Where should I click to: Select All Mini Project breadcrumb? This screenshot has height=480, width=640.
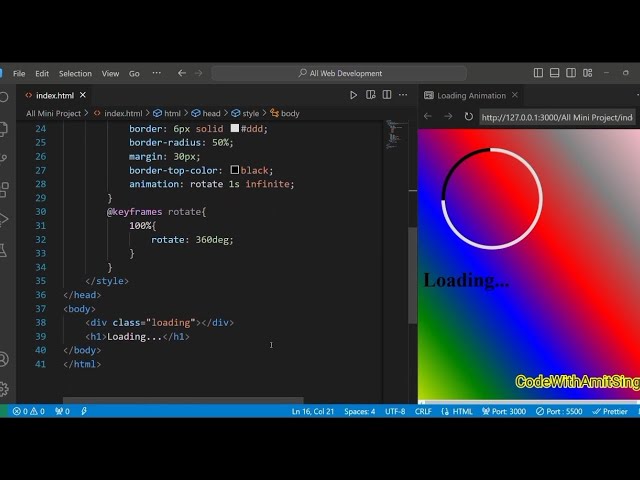point(53,113)
